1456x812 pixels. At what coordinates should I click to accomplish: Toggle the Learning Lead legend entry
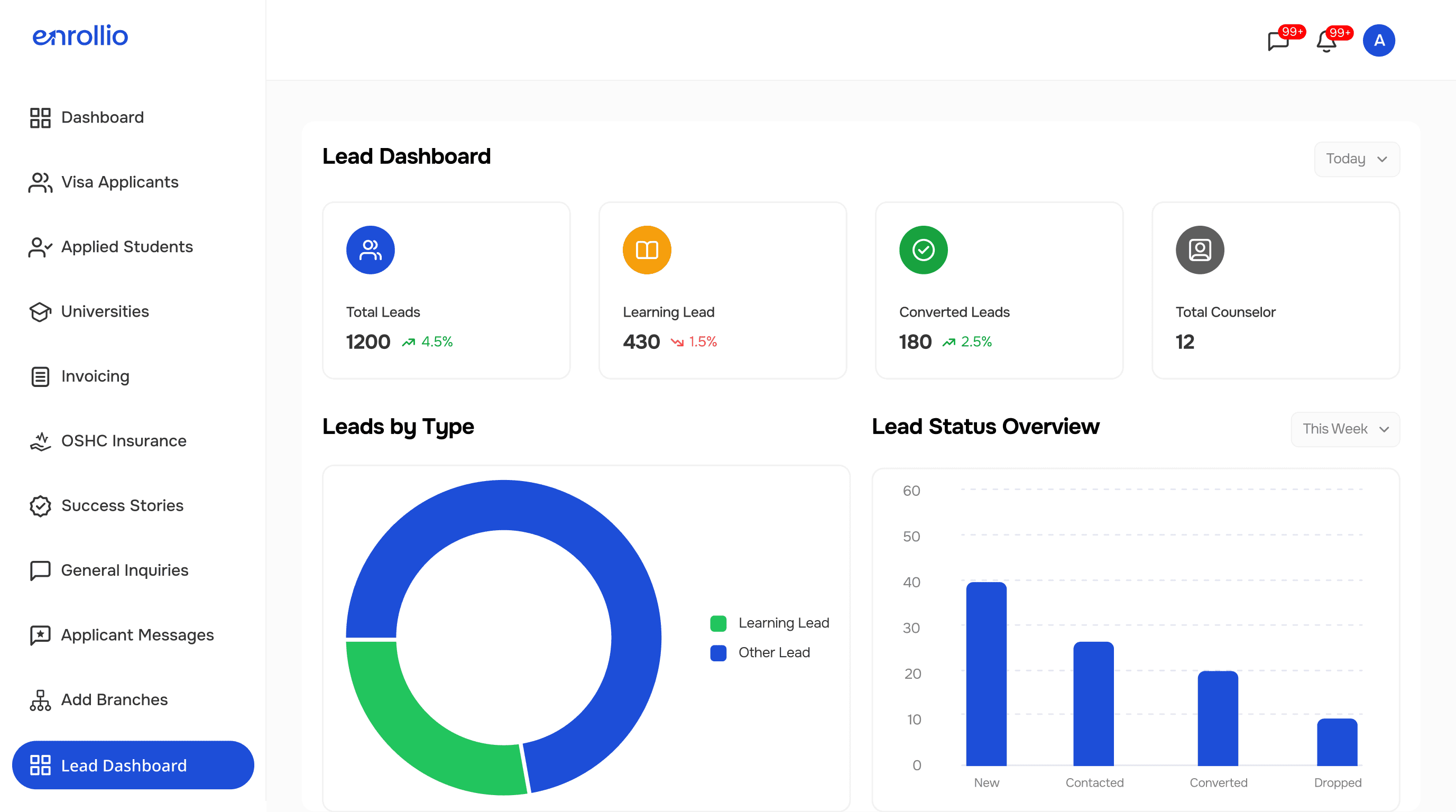784,623
